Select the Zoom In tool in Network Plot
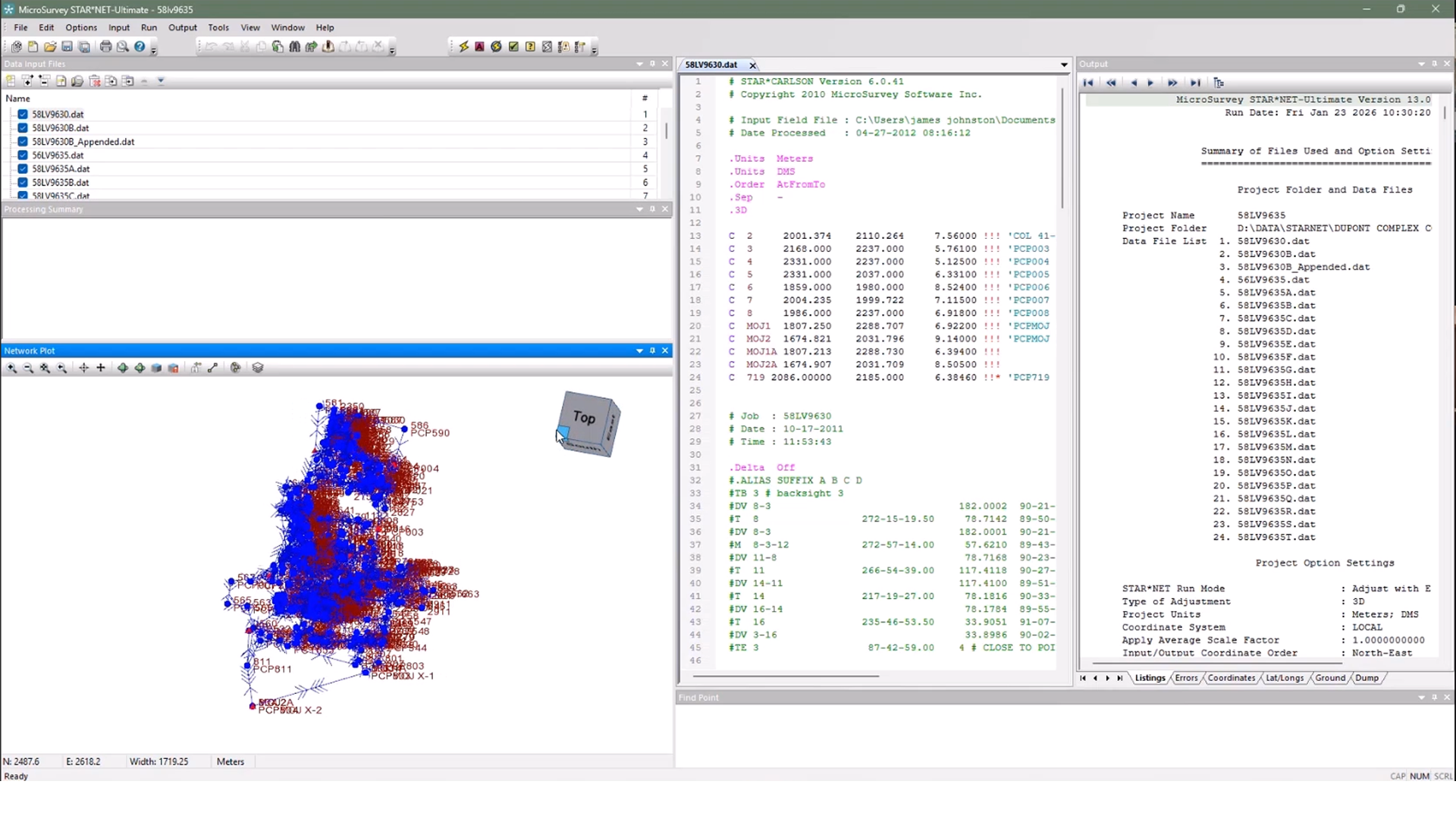The image size is (1456, 819). (x=12, y=368)
